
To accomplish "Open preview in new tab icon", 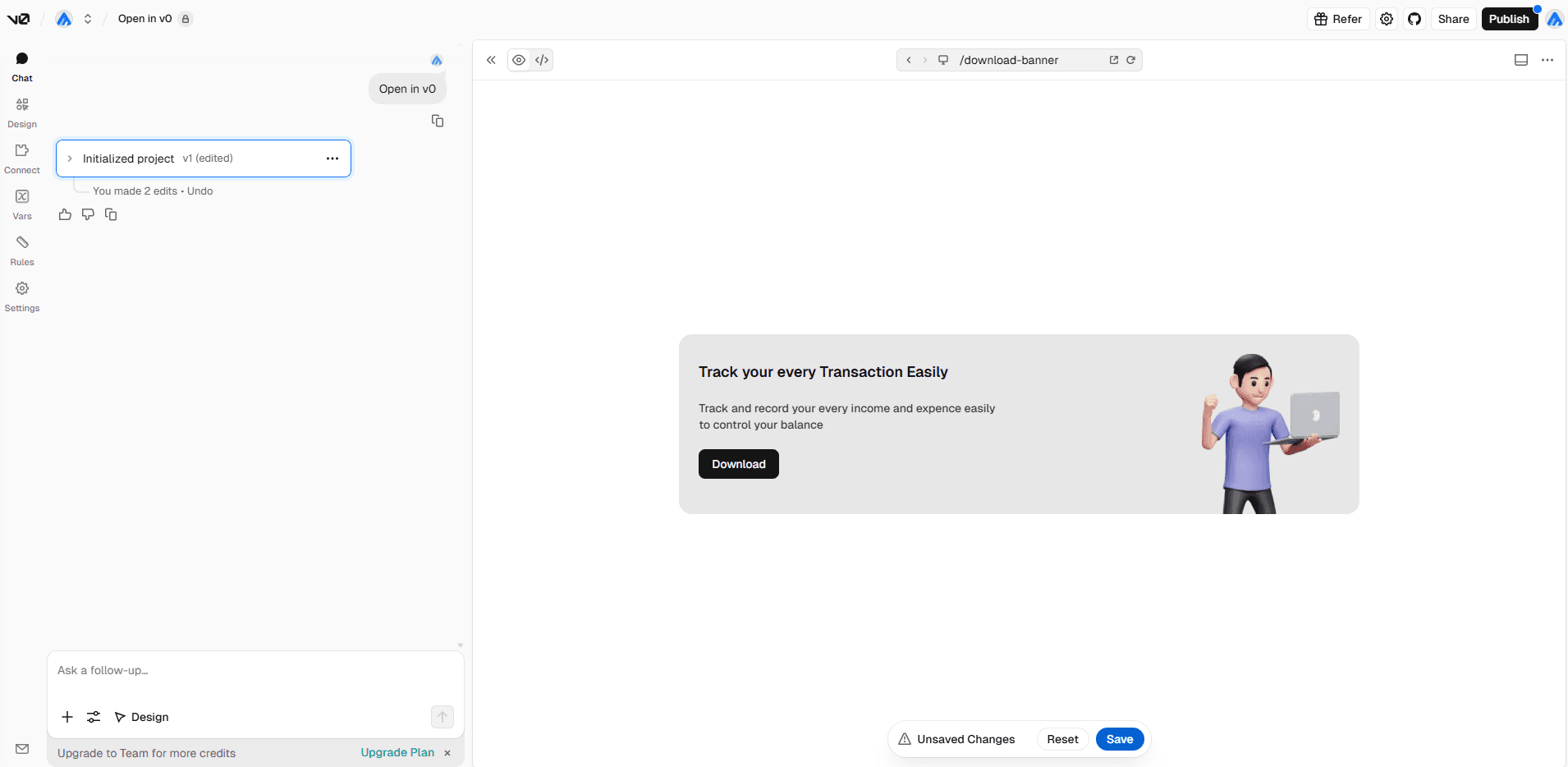I will click(x=1114, y=60).
